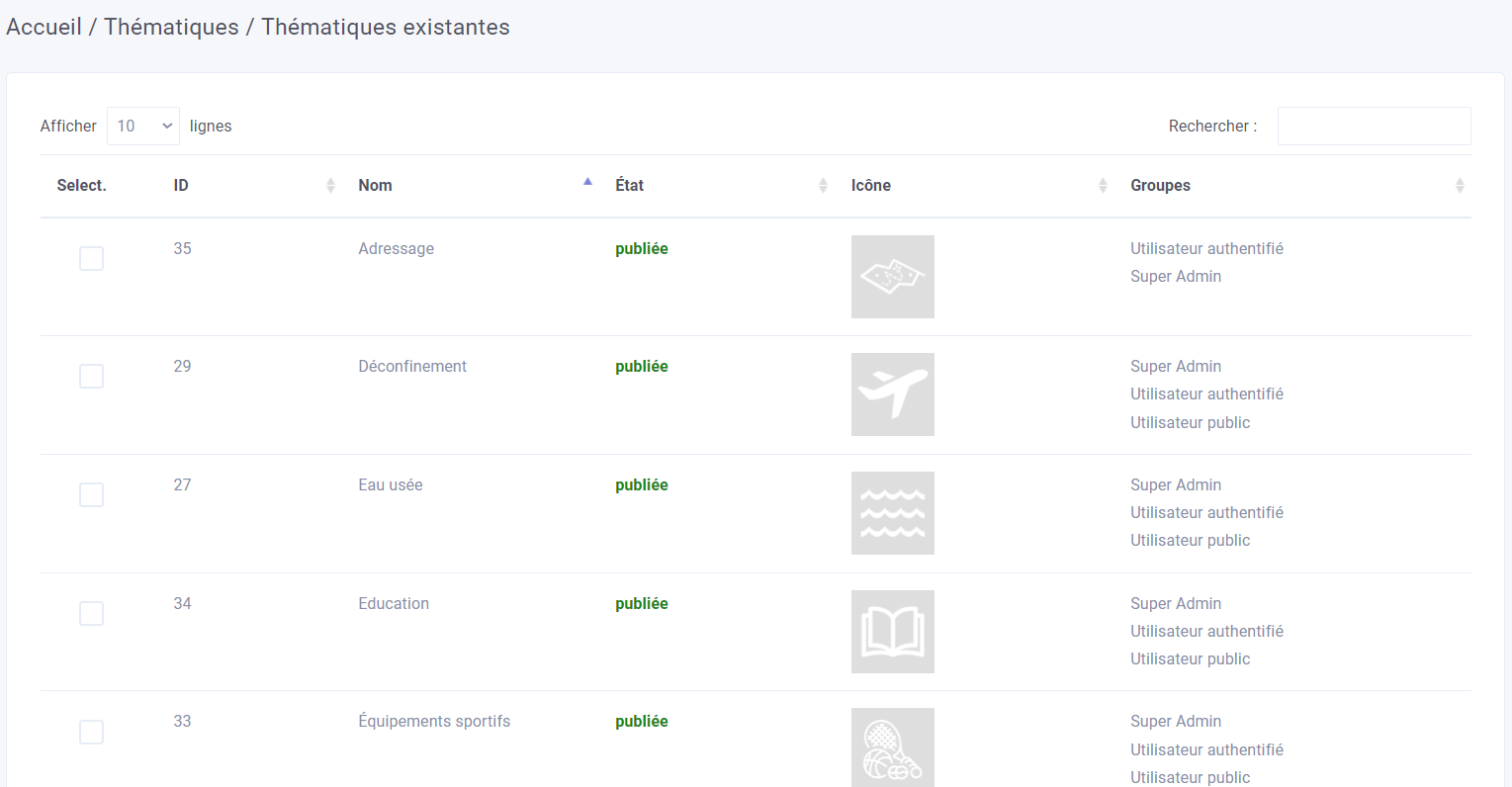The height and width of the screenshot is (787, 1512).
Task: Select the Déconfinement row checkbox
Action: point(91,376)
